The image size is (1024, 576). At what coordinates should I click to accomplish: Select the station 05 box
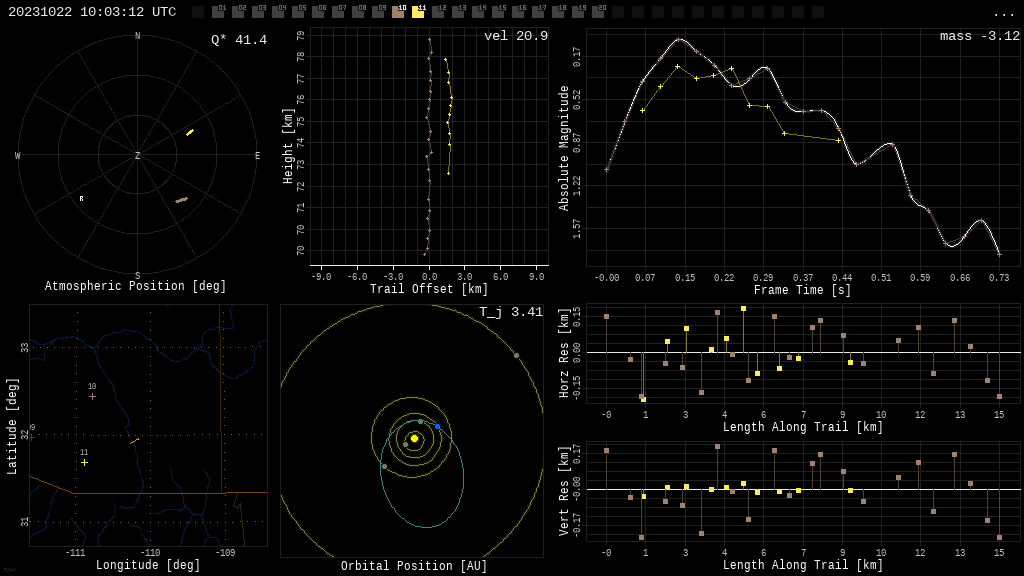click(298, 12)
